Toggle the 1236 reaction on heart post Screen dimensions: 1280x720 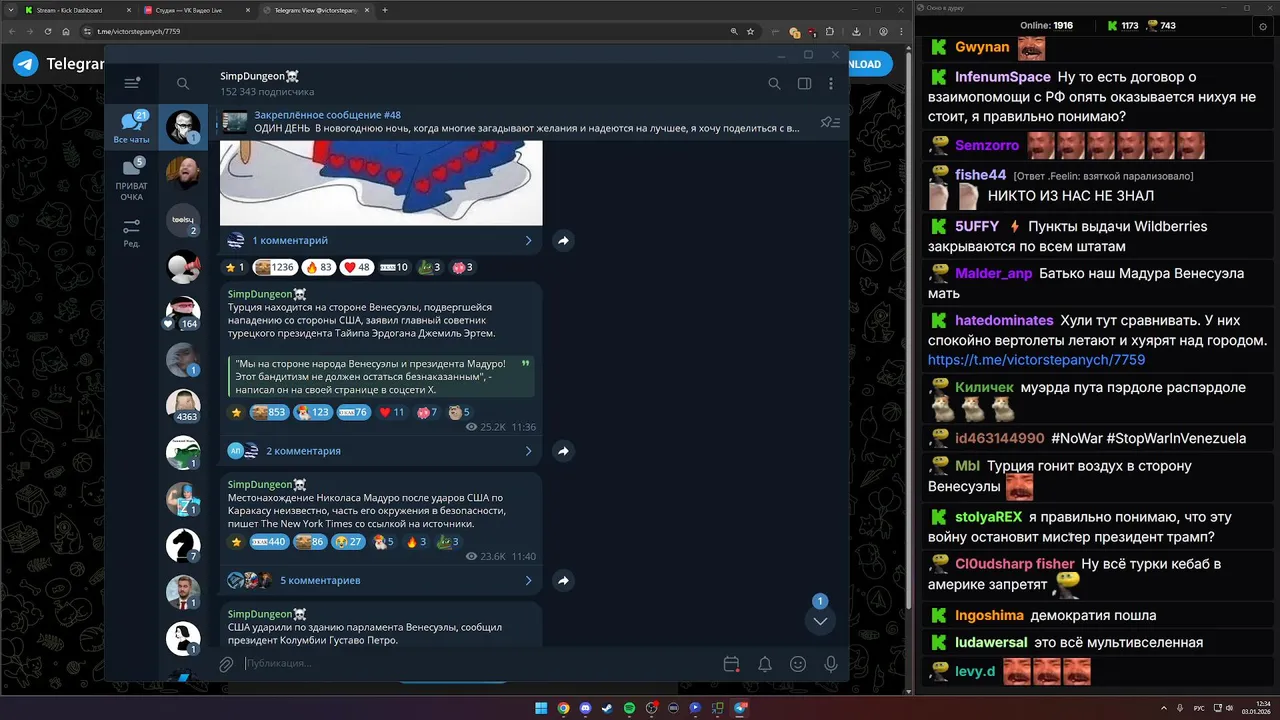(x=275, y=267)
